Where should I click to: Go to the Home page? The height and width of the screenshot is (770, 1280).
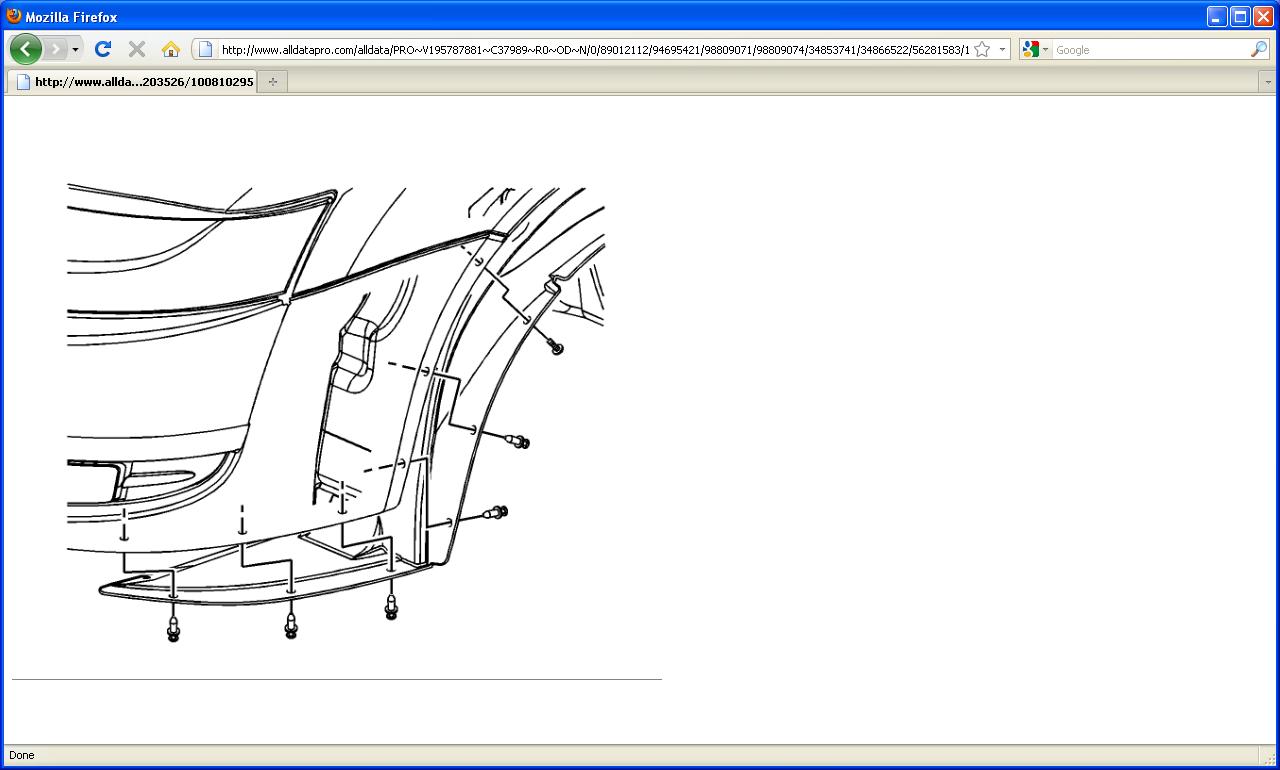click(x=171, y=49)
